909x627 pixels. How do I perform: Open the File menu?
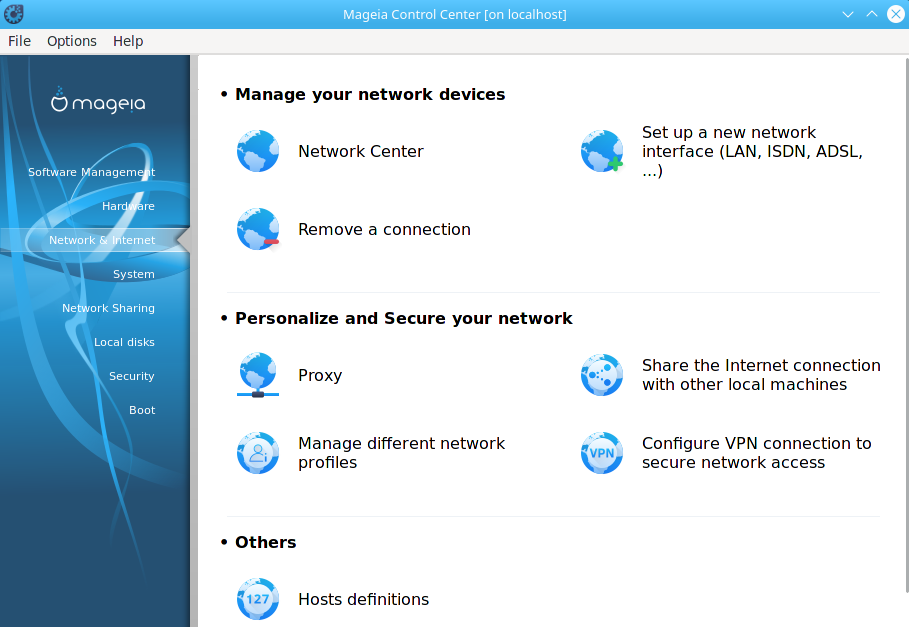(19, 41)
